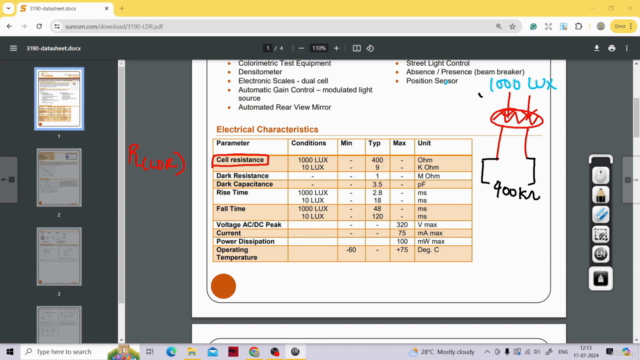The image size is (640, 360).
Task: Open the clock showing 12:13
Action: point(586,352)
